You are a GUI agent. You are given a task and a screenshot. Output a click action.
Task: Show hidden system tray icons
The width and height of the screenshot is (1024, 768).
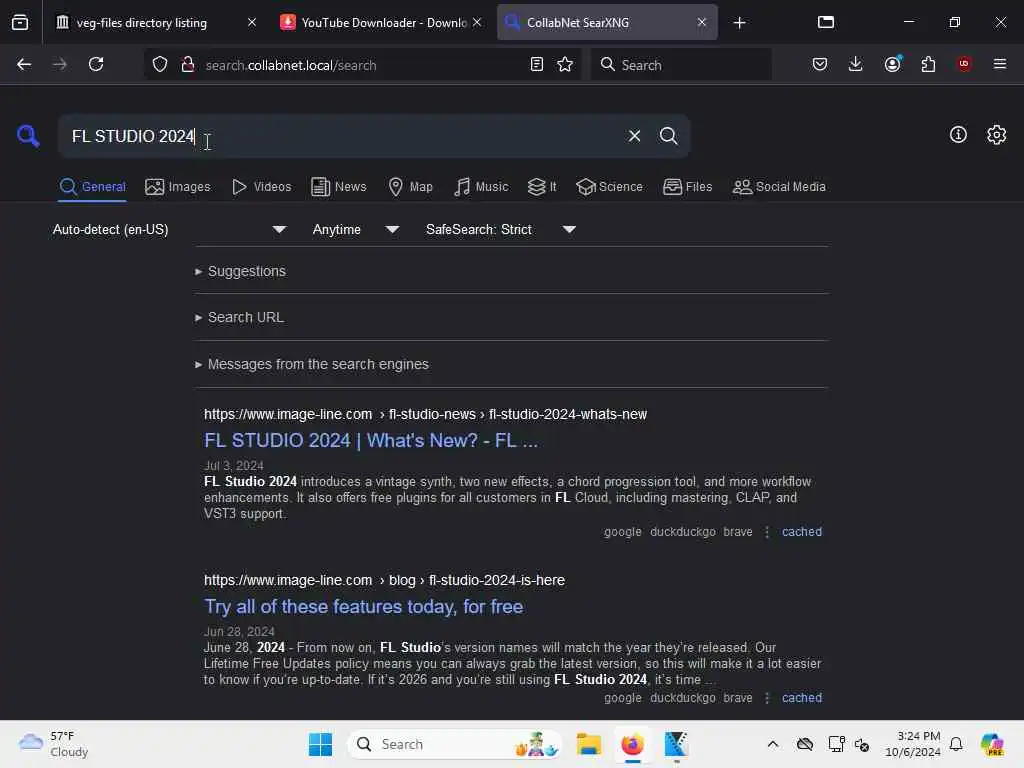coord(773,744)
